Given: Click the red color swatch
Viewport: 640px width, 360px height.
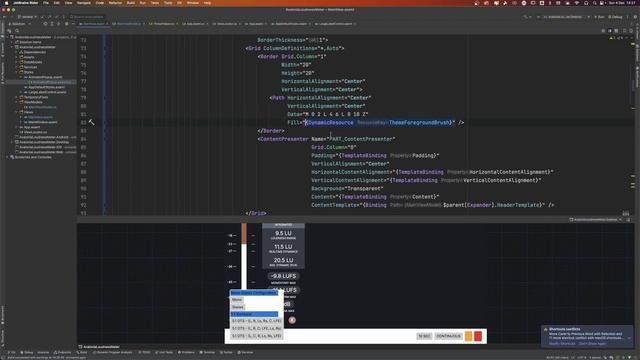Looking at the screenshot, I should [478, 336].
